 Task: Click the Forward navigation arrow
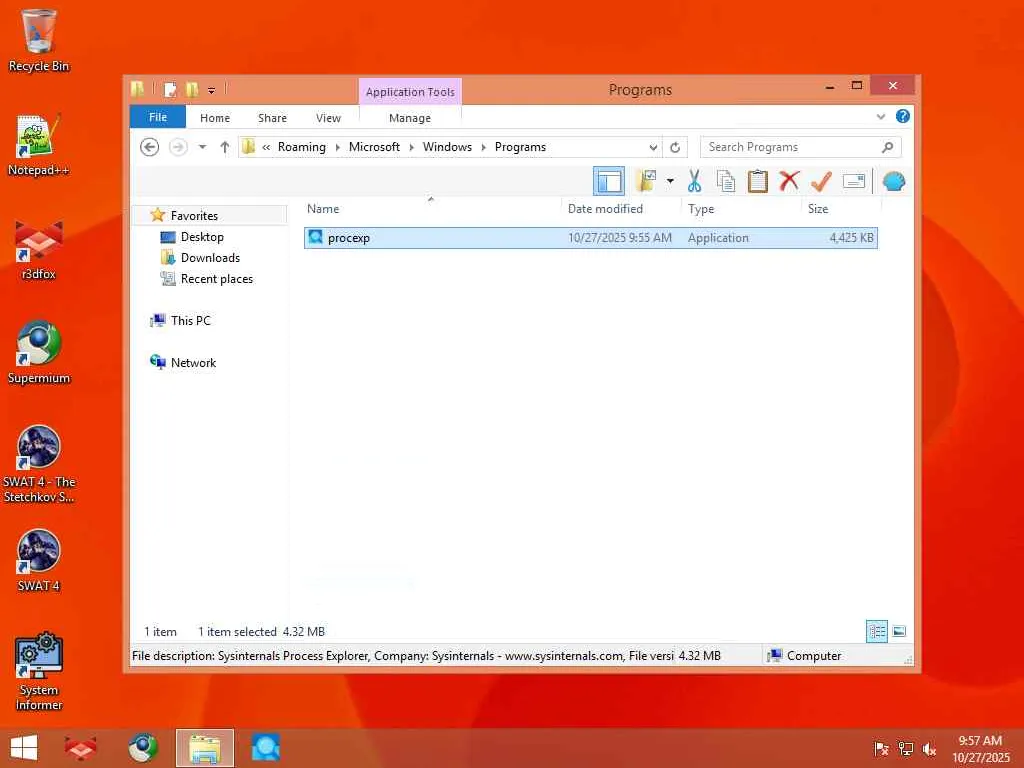[x=178, y=147]
